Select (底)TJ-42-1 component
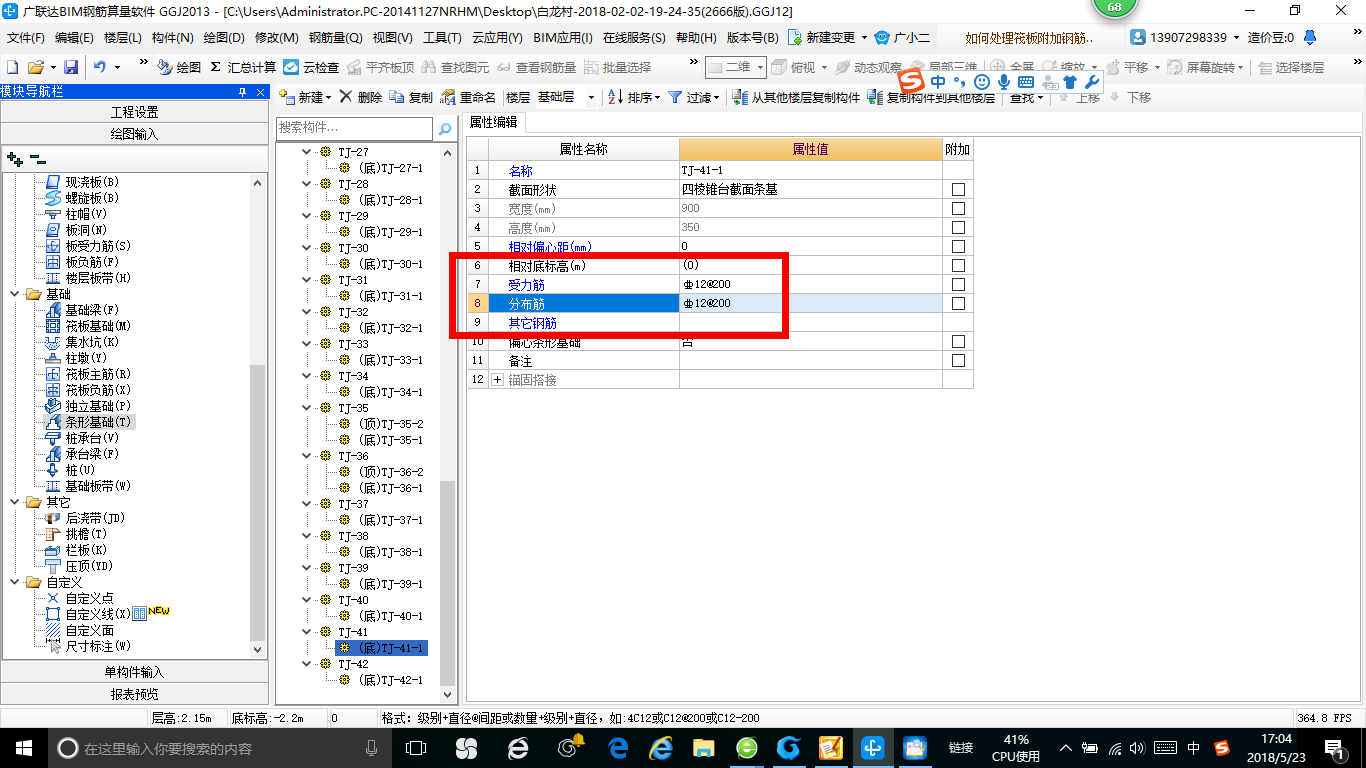This screenshot has height=768, width=1366. pos(390,680)
